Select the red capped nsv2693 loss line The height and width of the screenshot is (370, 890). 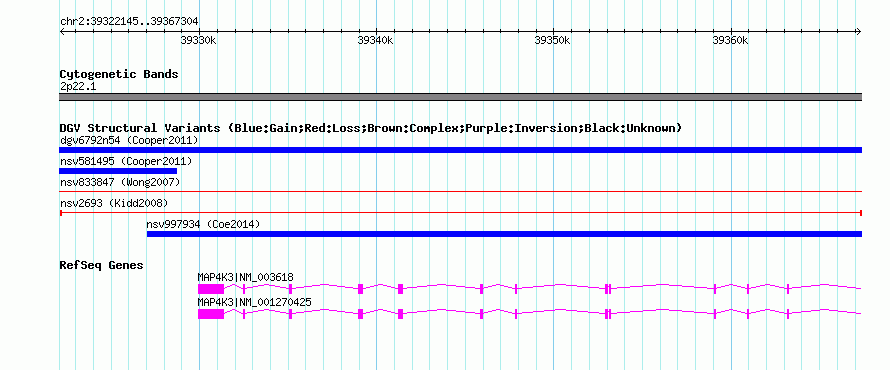pos(460,213)
